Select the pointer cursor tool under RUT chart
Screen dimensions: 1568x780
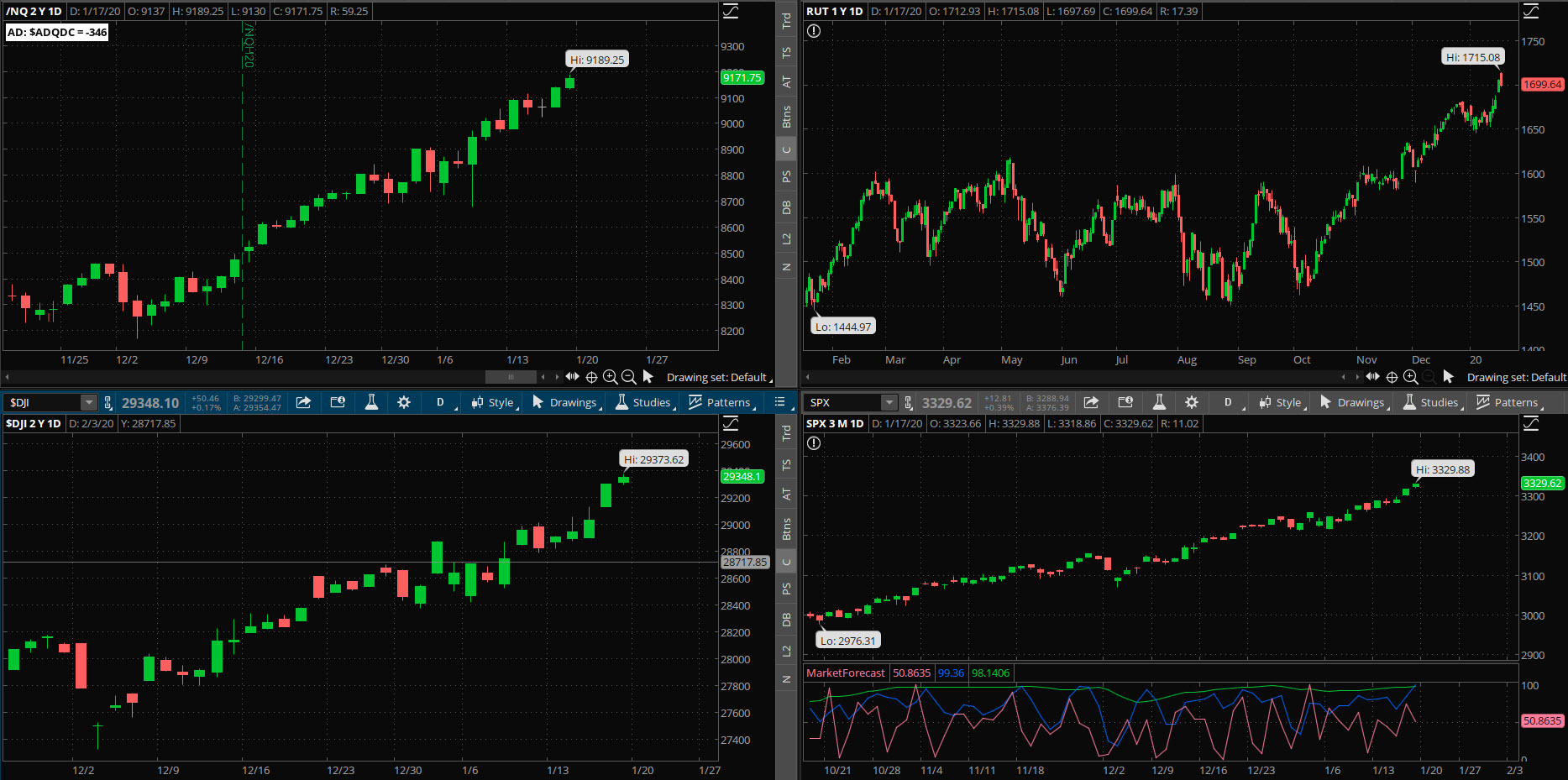point(1448,377)
